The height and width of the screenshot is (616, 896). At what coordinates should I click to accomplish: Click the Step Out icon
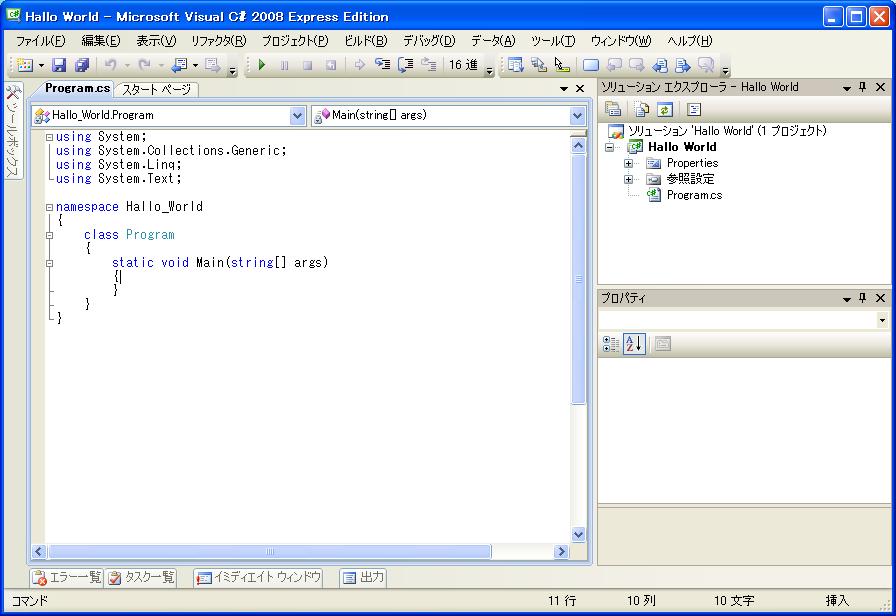[x=429, y=65]
